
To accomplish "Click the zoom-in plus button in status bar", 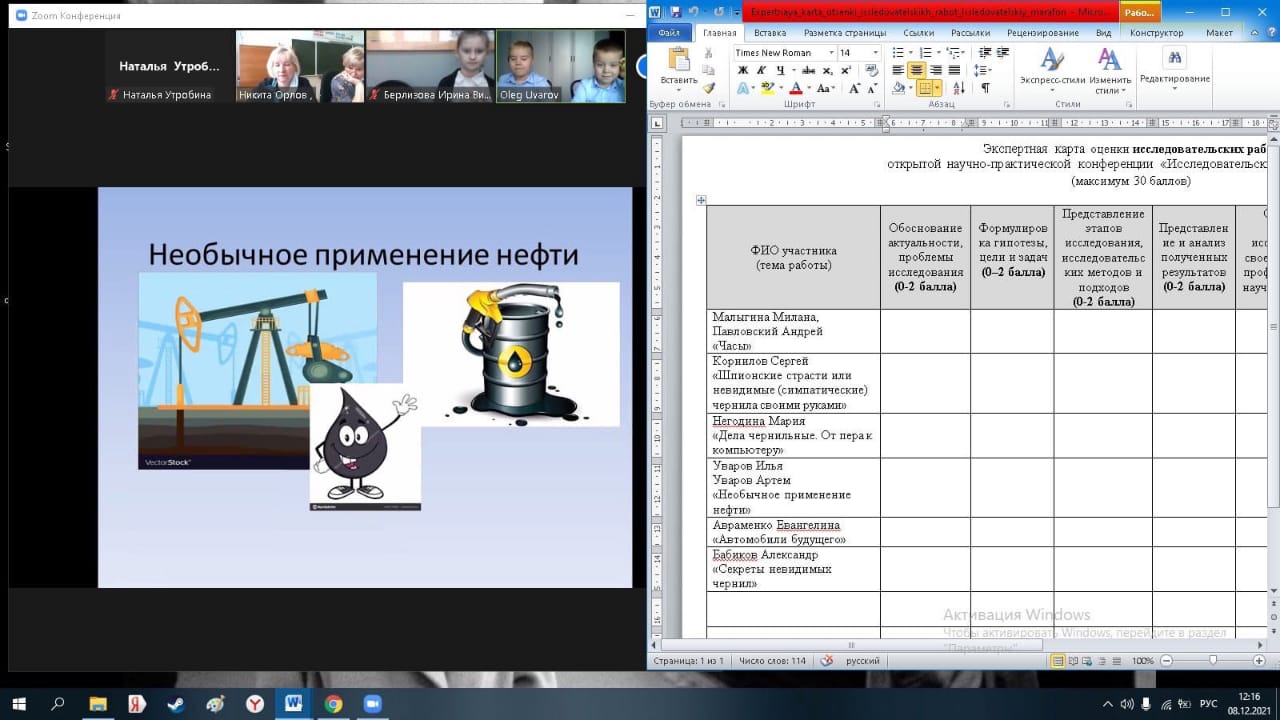I will pos(1257,661).
